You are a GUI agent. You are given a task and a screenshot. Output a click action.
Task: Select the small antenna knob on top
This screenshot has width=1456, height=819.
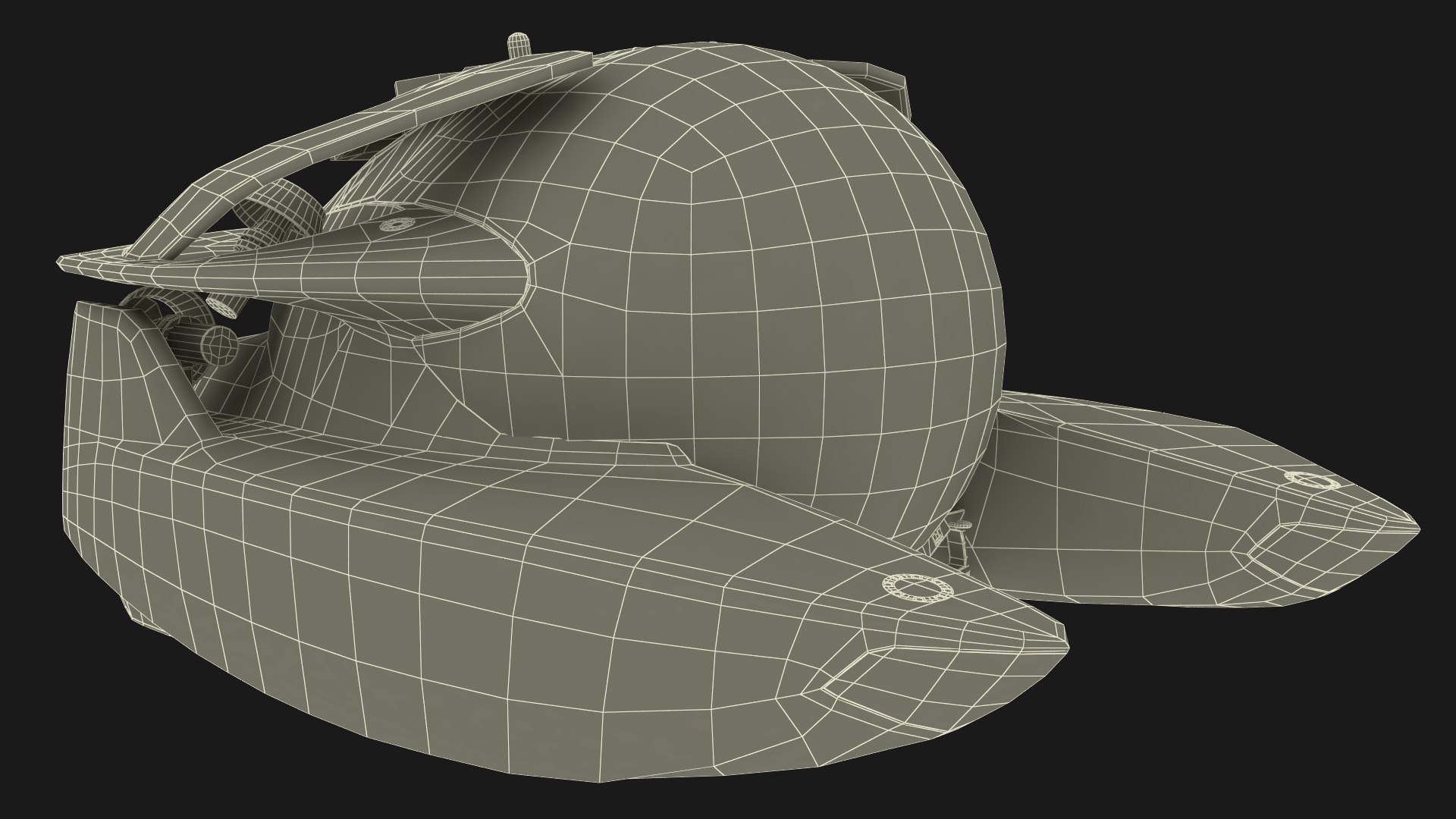pos(518,45)
